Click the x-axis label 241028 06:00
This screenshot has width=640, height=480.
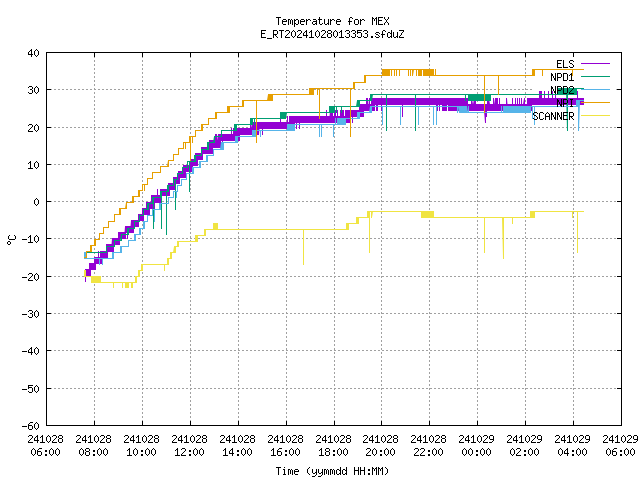click(x=46, y=445)
